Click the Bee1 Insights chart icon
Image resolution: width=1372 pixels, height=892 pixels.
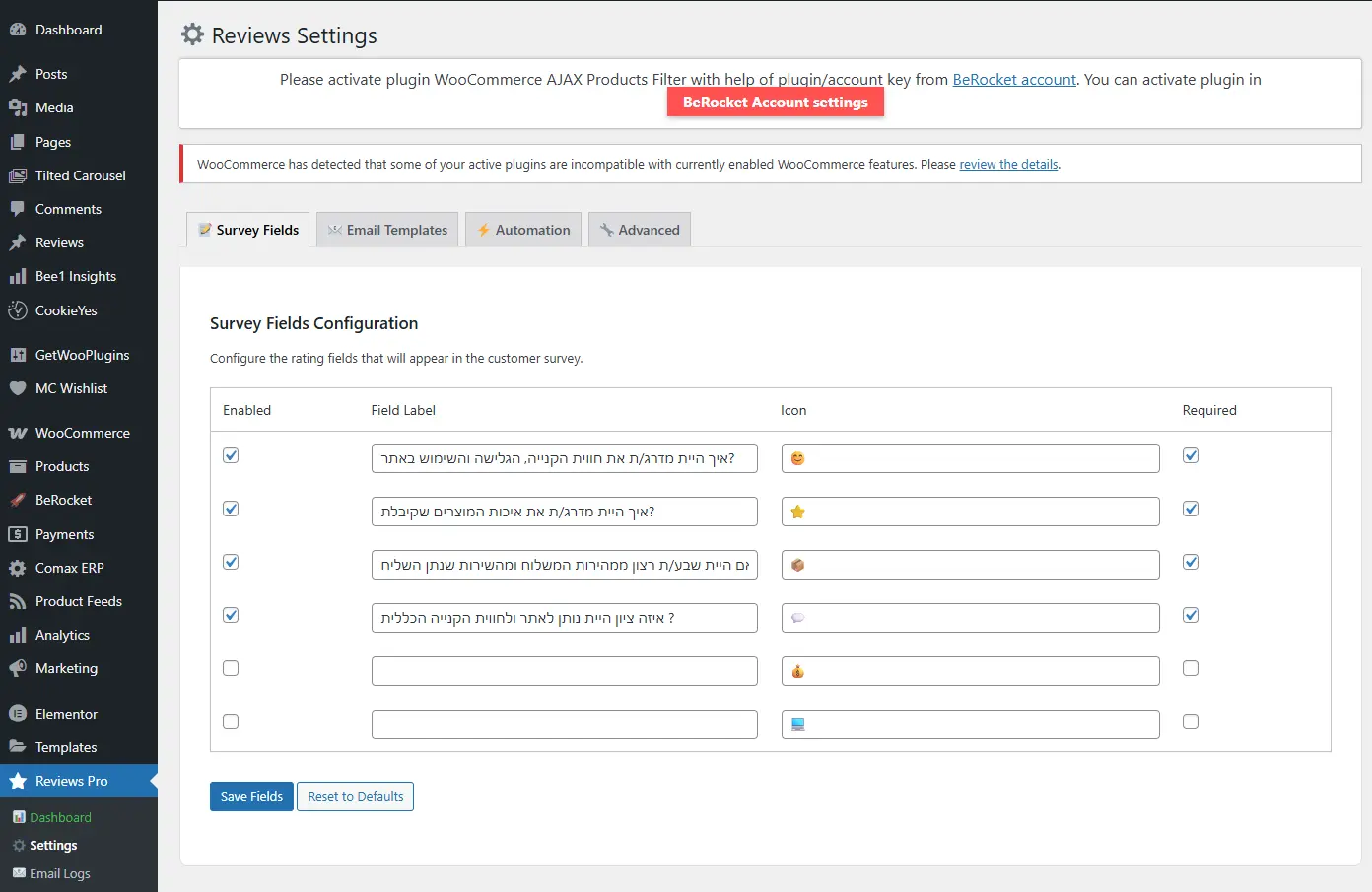pyautogui.click(x=18, y=276)
